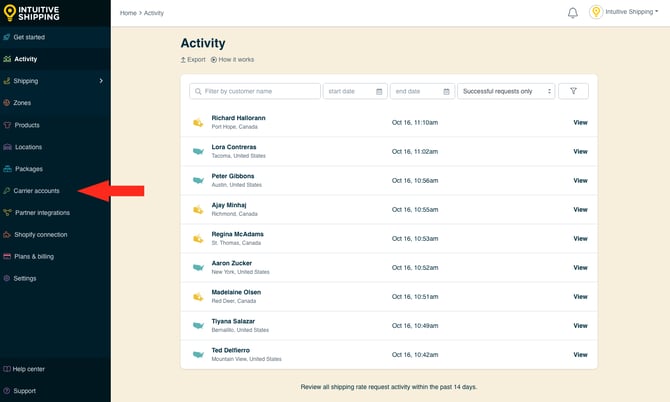Click the Support question mark icon
670x402 pixels.
click(x=6, y=390)
